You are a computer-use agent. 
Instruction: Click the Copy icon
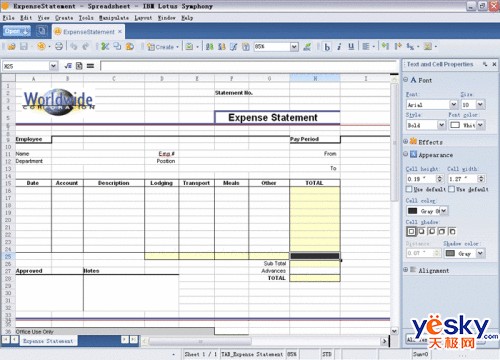click(x=117, y=47)
